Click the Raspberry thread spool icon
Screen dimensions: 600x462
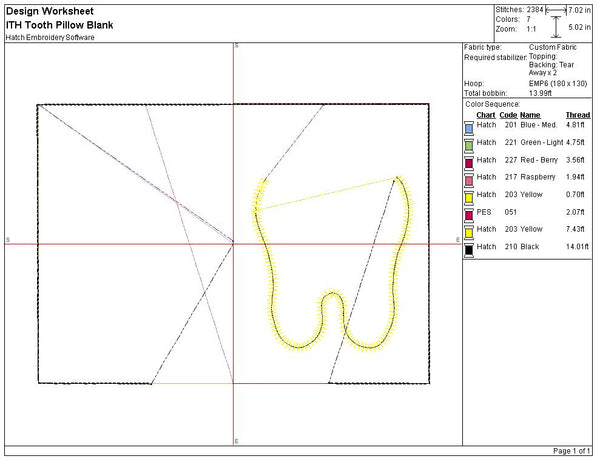tap(468, 178)
